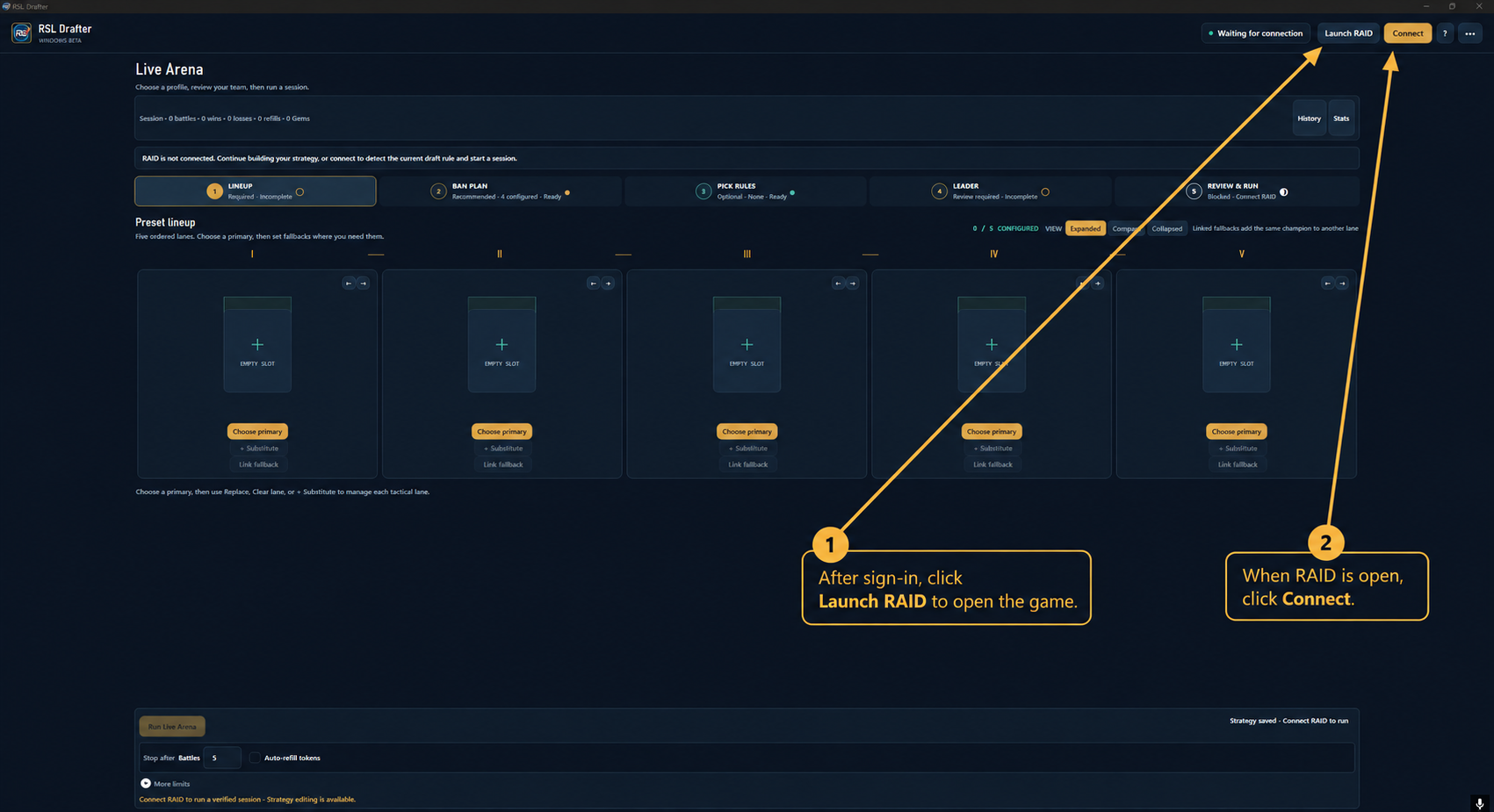Add a Substitute in lane V
1494x812 pixels.
pos(1237,449)
